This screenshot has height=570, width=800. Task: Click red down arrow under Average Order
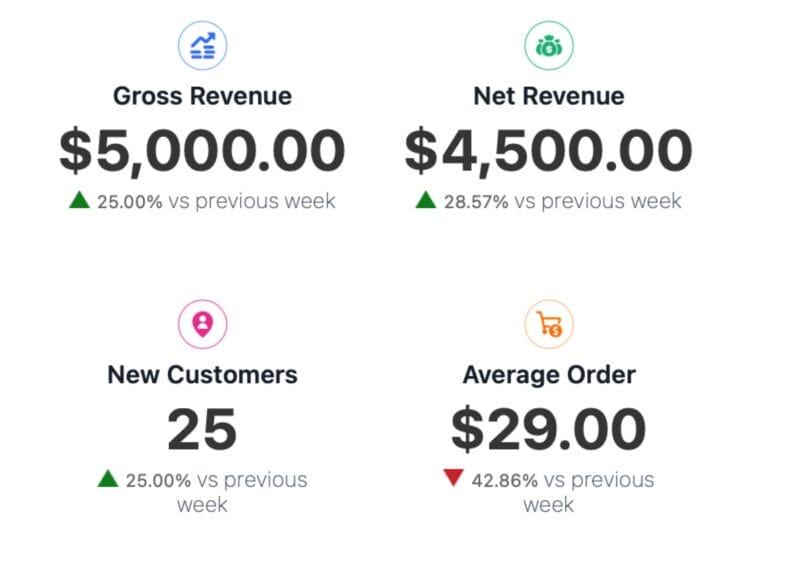[453, 479]
